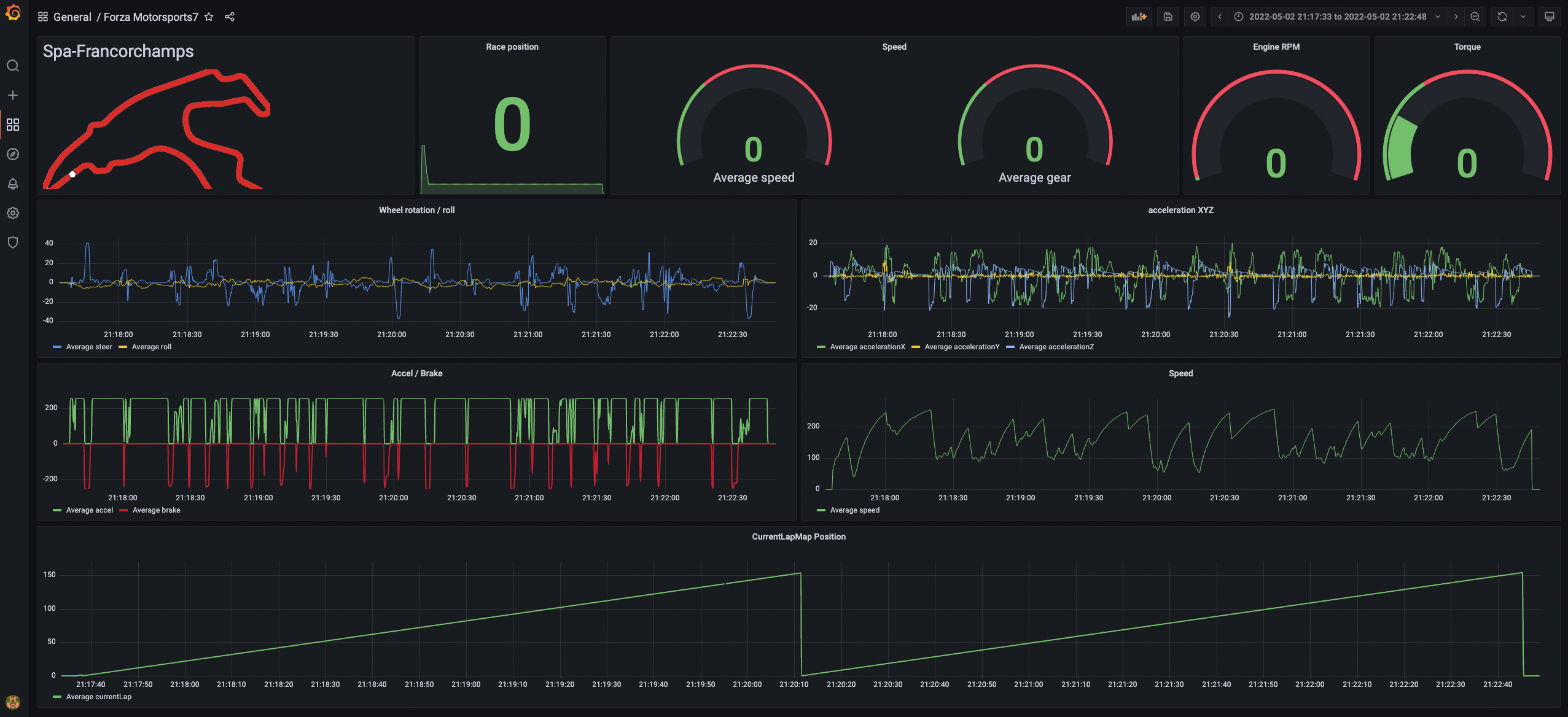Click the Average accelerationY legend color swatch
Viewport: 1568px width, 717px height.
click(916, 347)
